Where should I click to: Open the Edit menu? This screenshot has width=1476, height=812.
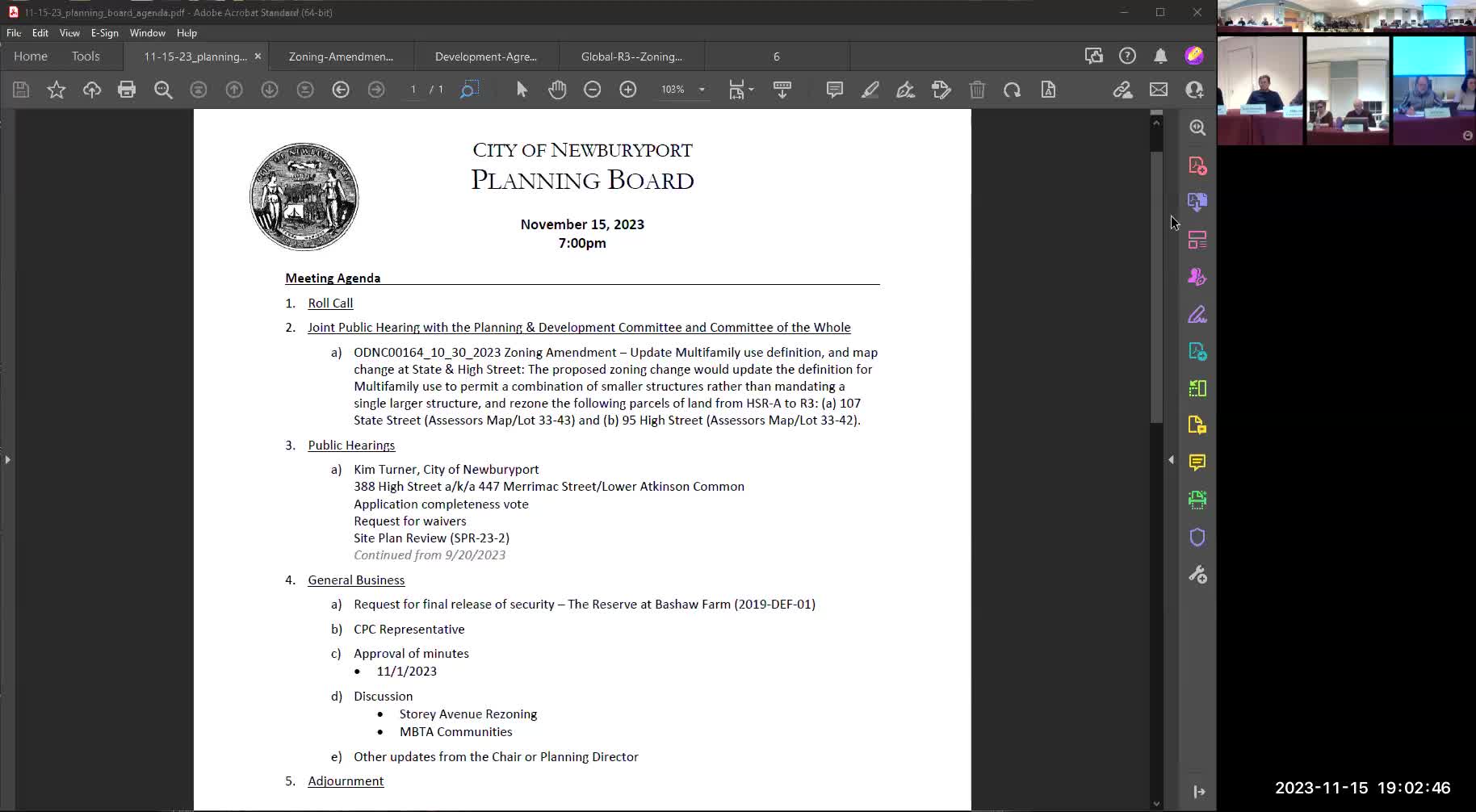[40, 33]
